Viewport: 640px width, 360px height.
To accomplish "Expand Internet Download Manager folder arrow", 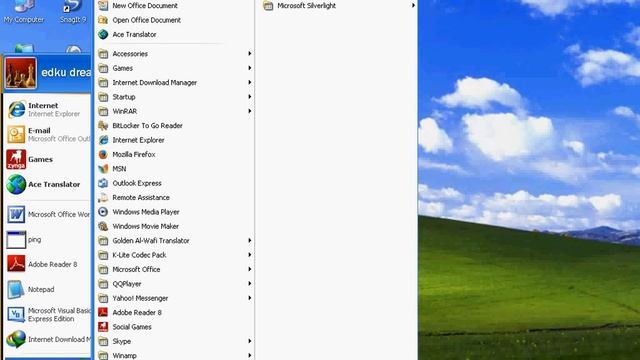I will point(249,82).
